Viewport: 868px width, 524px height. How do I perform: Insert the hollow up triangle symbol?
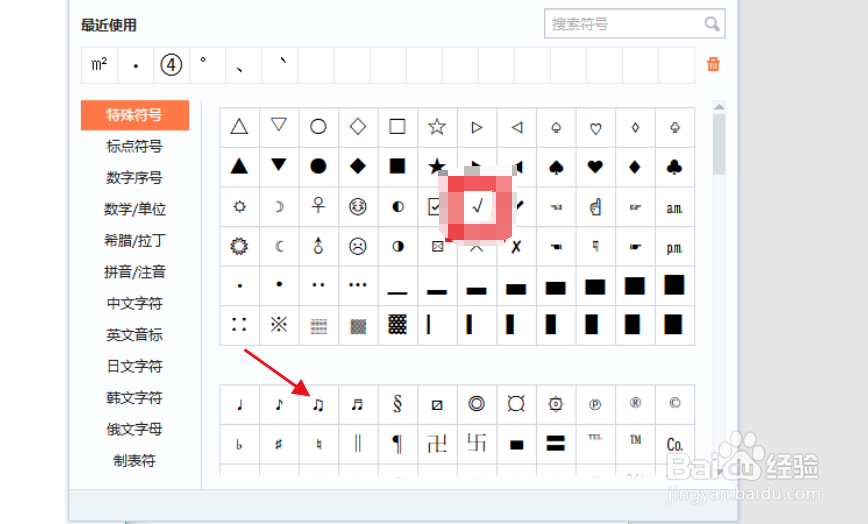(x=239, y=127)
